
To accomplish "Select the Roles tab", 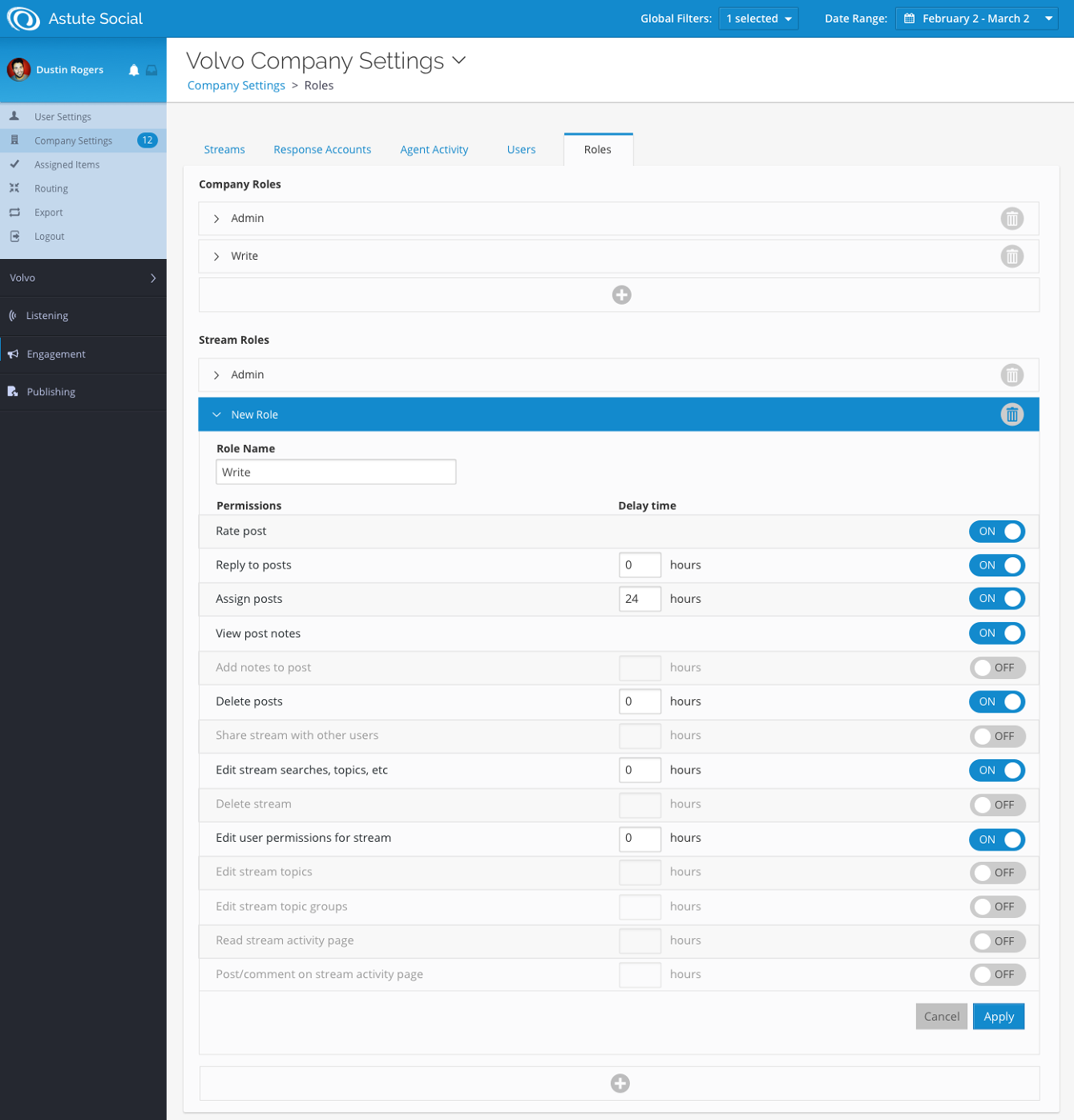I will pyautogui.click(x=598, y=150).
